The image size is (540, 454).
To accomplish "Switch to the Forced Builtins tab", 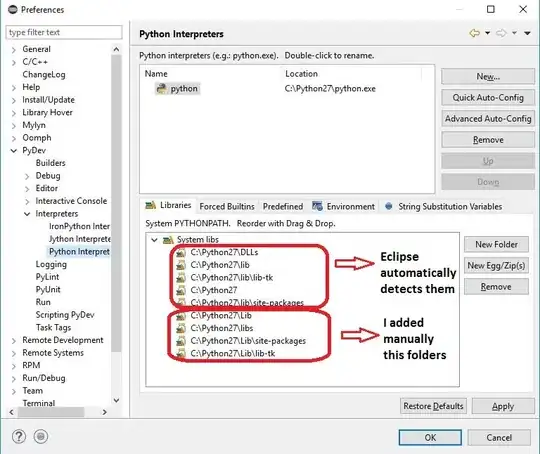I will tap(227, 206).
